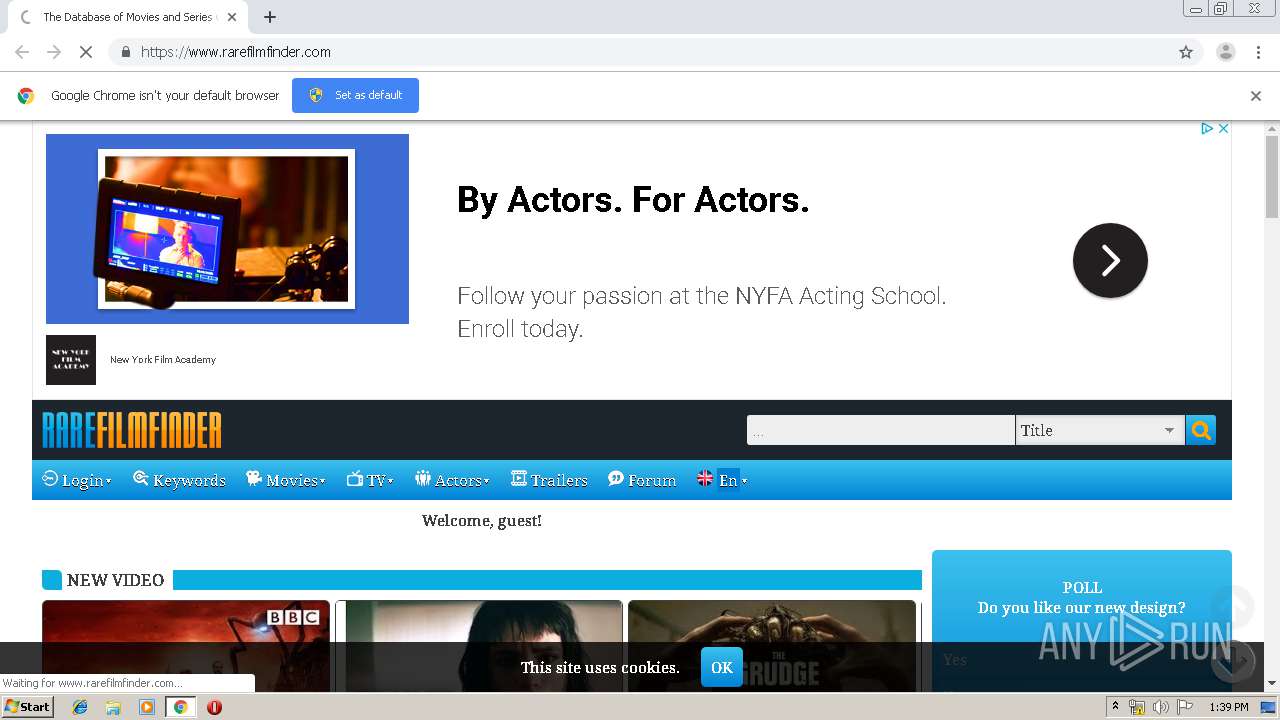Open Chrome's three-dot menu
Viewport: 1280px width, 720px height.
click(1258, 52)
